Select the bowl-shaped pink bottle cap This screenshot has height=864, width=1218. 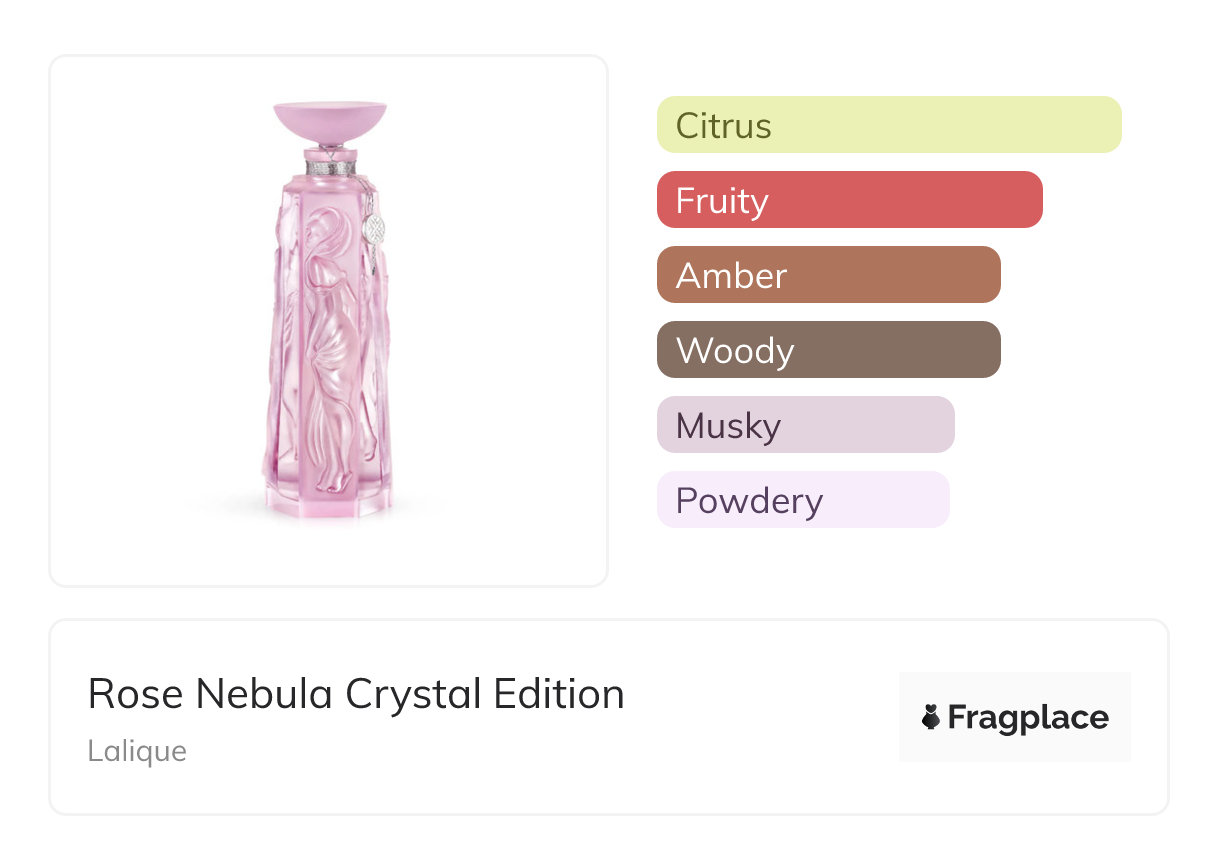coord(330,120)
